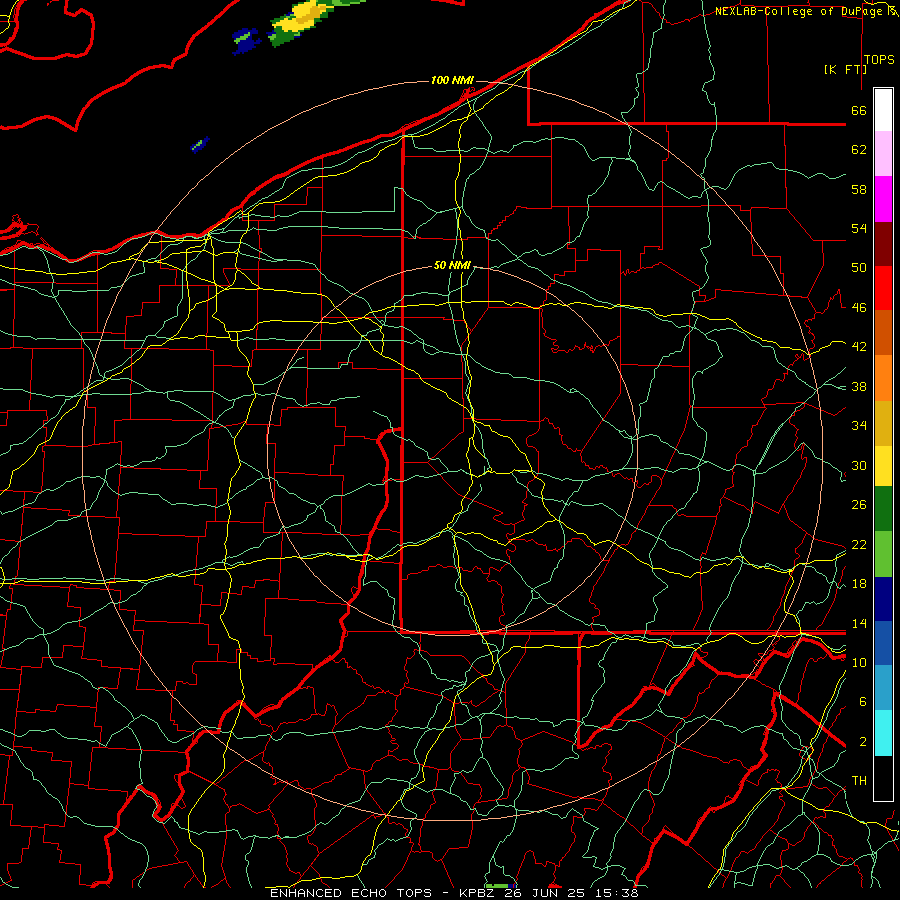Click the "2" legend value
Image resolution: width=900 pixels, height=900 pixels.
(863, 742)
